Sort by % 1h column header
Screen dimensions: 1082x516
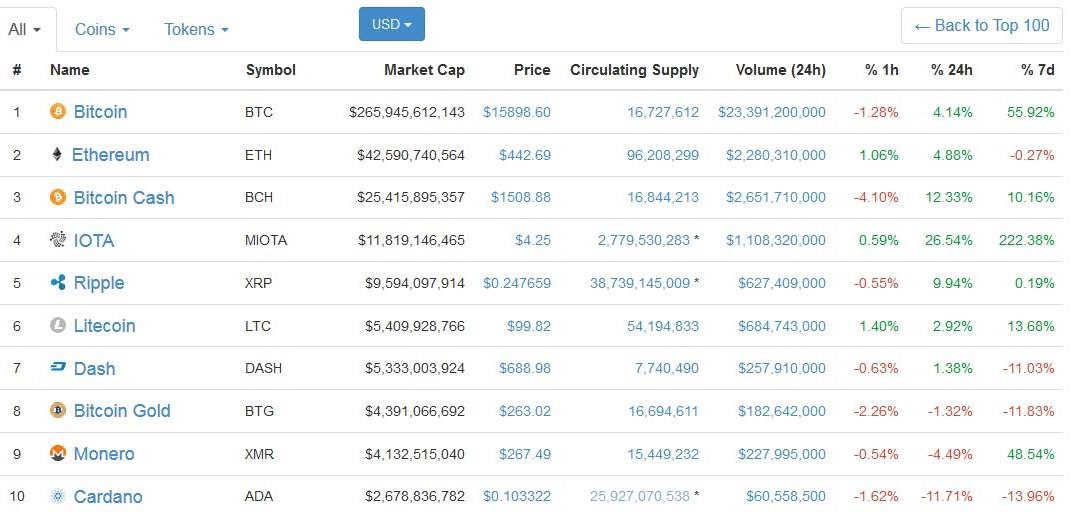pyautogui.click(x=882, y=70)
